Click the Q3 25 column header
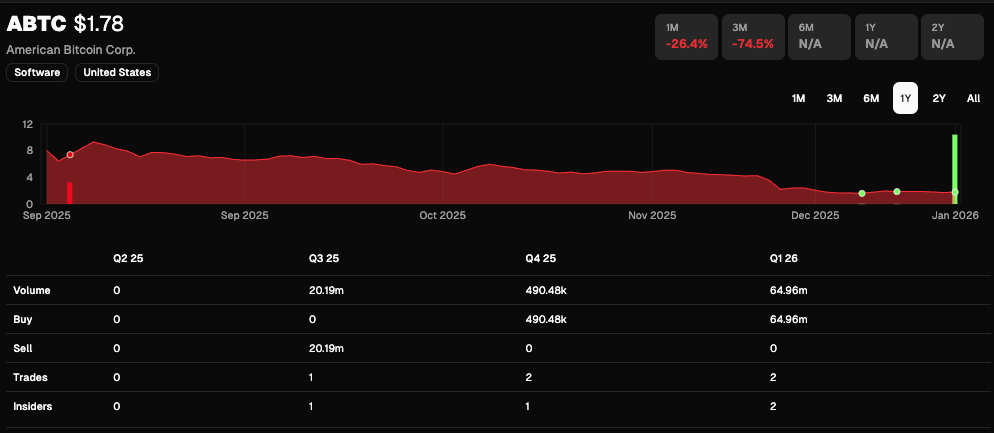The image size is (994, 433). point(322,258)
